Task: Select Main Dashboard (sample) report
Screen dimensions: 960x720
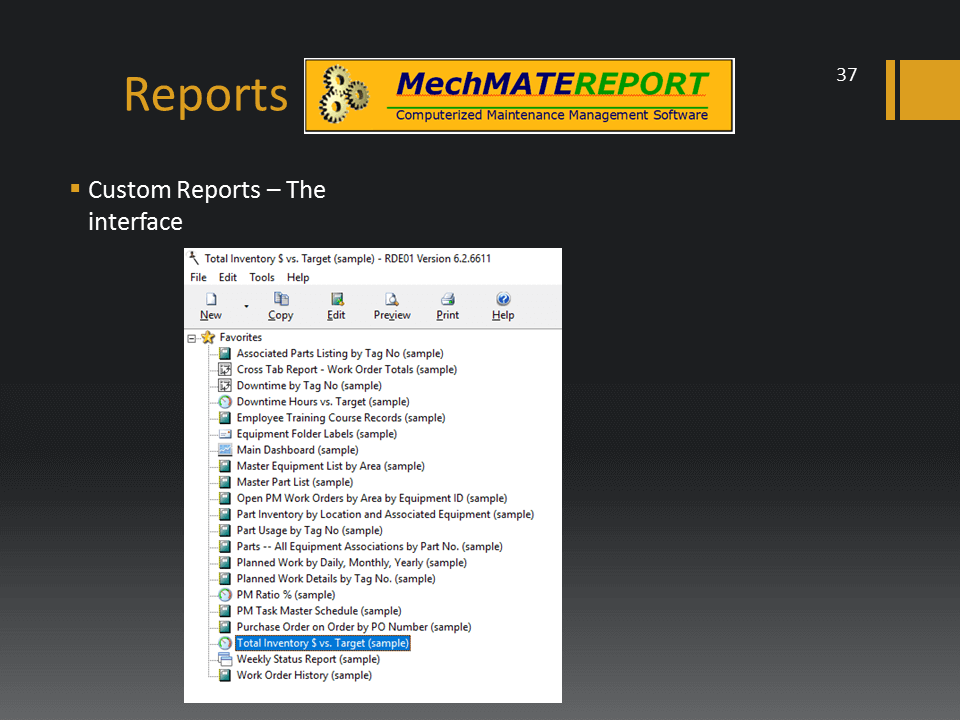Action: tap(298, 450)
